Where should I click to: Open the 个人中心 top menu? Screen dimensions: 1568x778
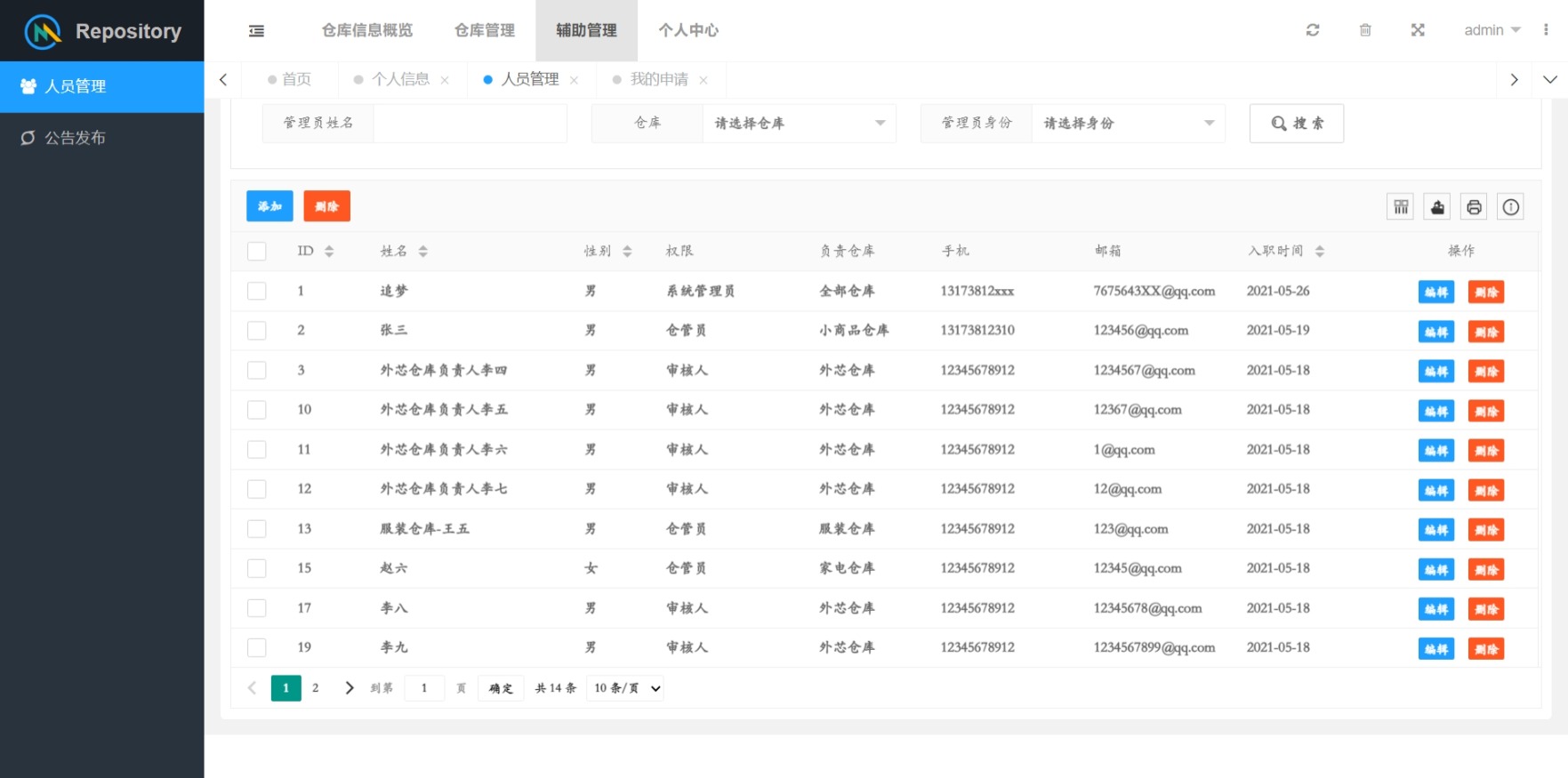pyautogui.click(x=688, y=30)
